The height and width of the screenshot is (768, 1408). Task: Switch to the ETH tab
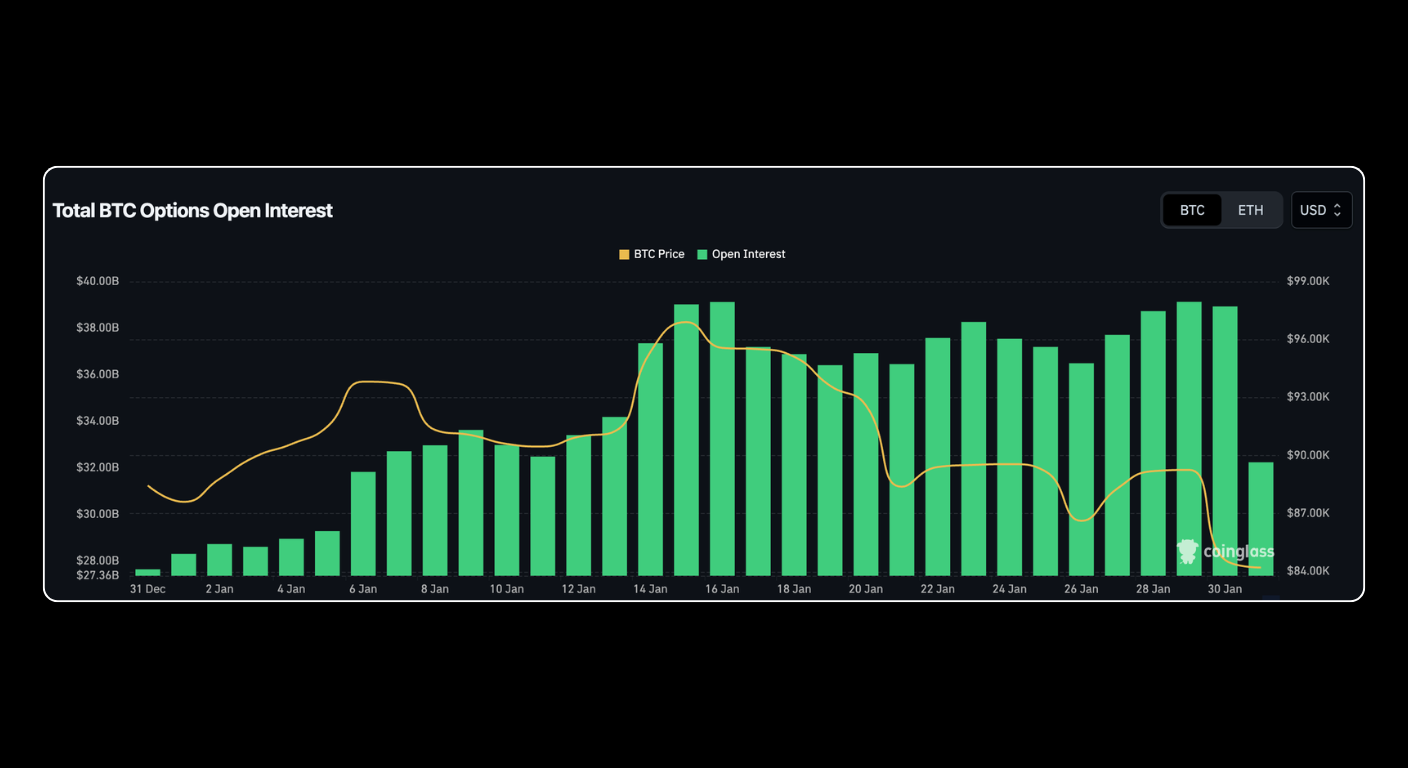1250,210
